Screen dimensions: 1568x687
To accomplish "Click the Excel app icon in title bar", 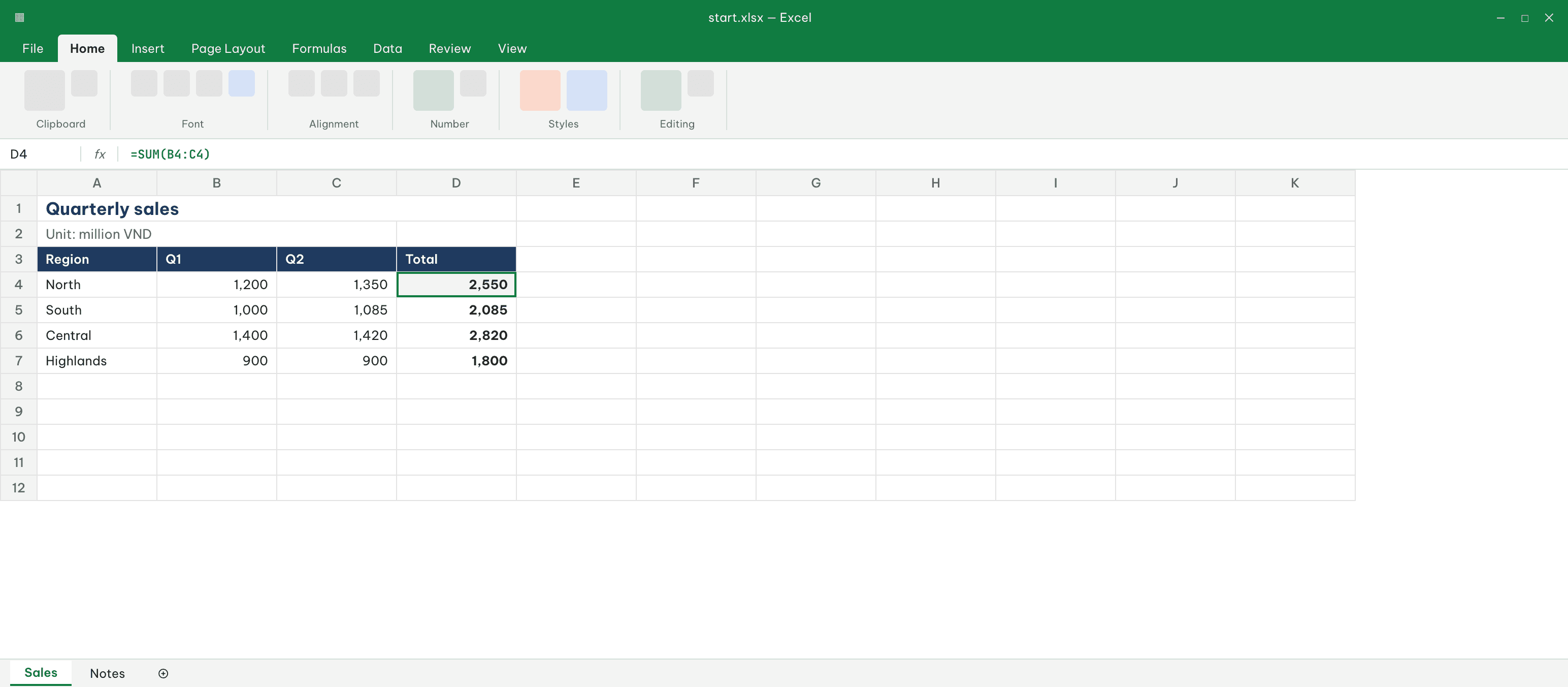I will pyautogui.click(x=19, y=18).
